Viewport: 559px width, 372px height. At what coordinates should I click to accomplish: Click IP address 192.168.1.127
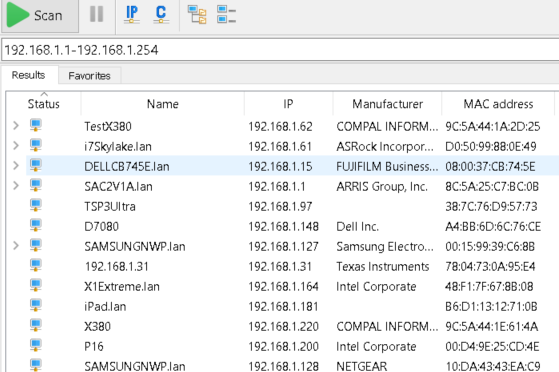coord(283,246)
